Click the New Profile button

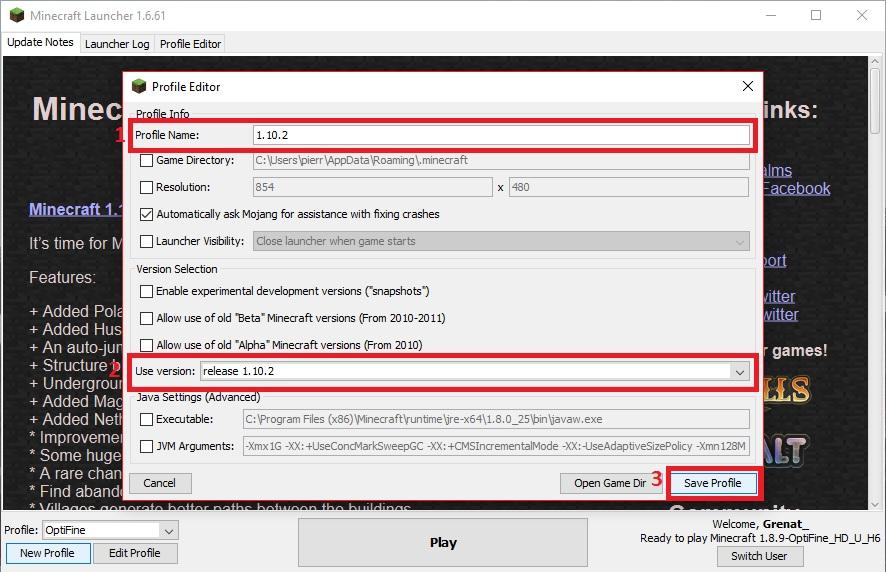47,553
